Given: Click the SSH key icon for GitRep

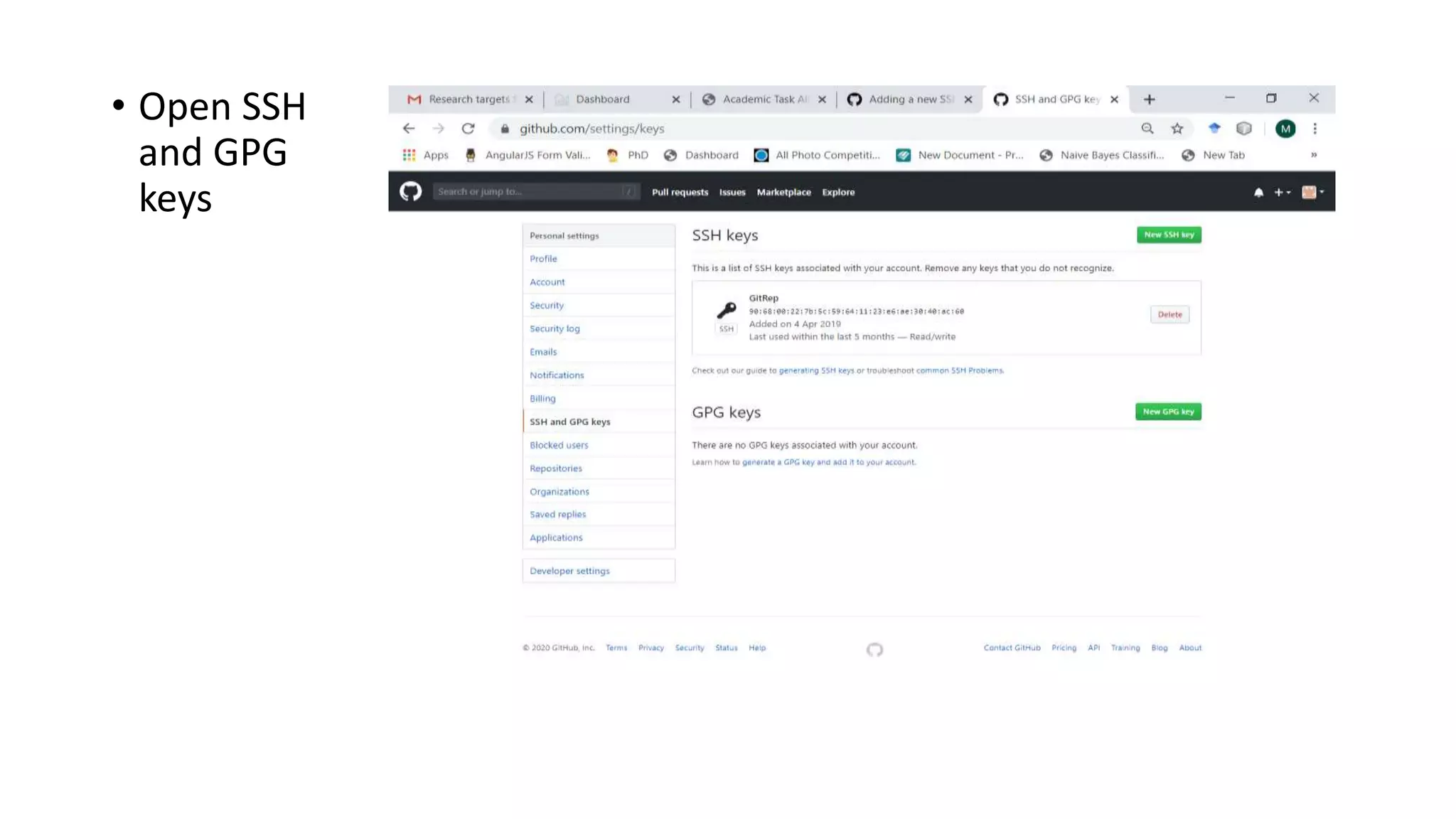Looking at the screenshot, I should pyautogui.click(x=726, y=311).
